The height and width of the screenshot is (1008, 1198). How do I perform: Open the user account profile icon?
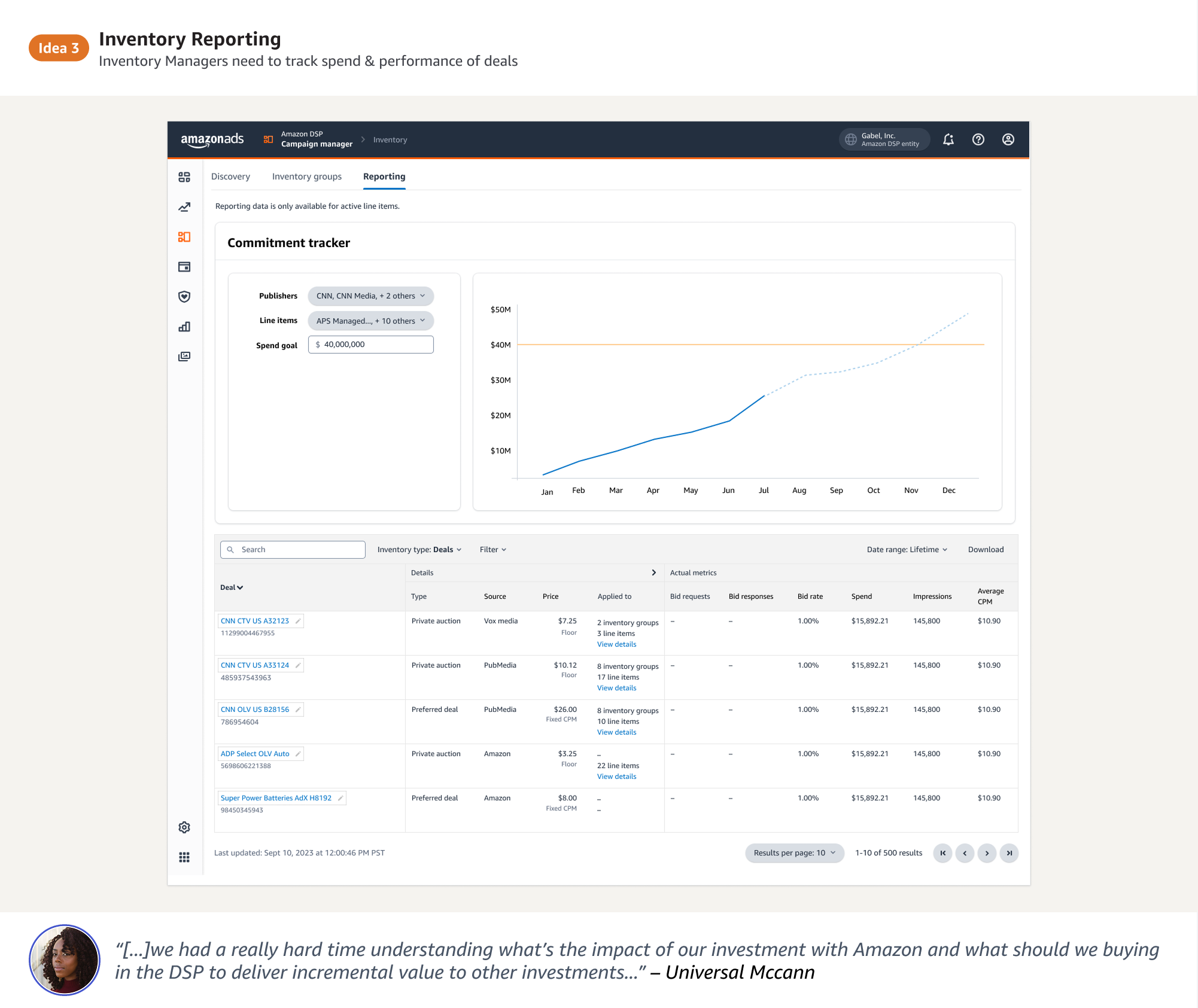(1008, 139)
